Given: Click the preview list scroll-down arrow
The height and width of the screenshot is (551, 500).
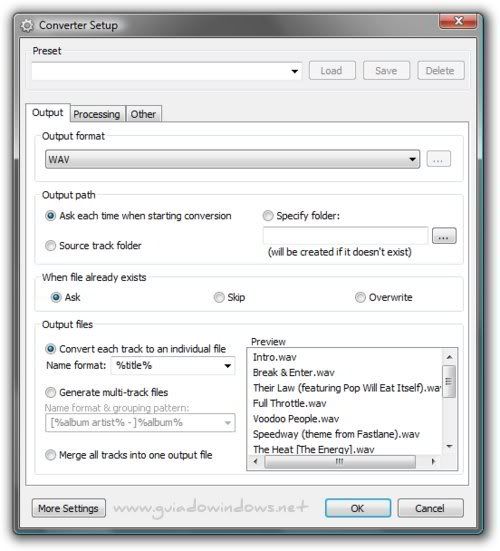Looking at the screenshot, I should tap(449, 446).
